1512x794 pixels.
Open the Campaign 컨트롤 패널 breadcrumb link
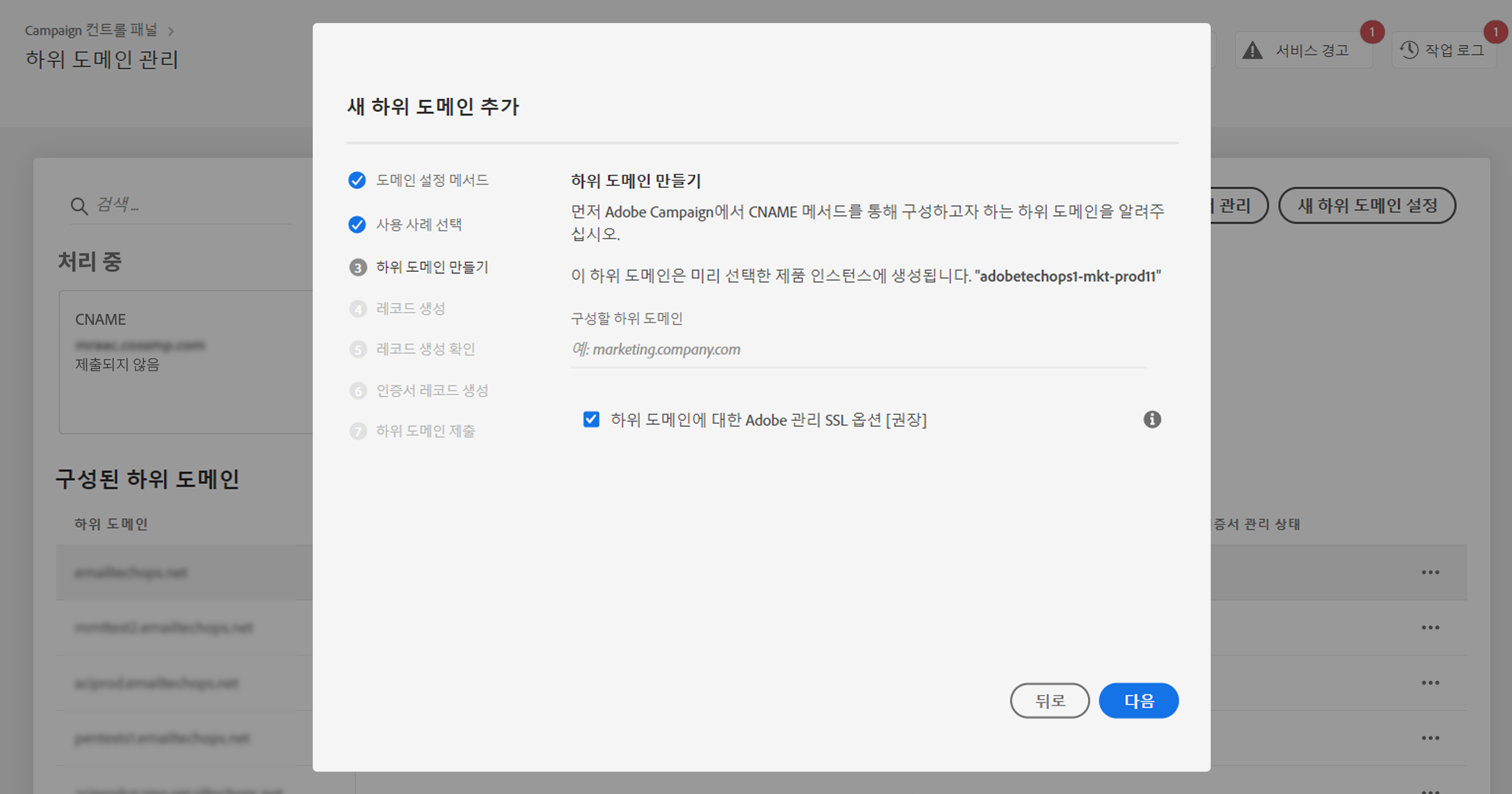click(x=91, y=30)
